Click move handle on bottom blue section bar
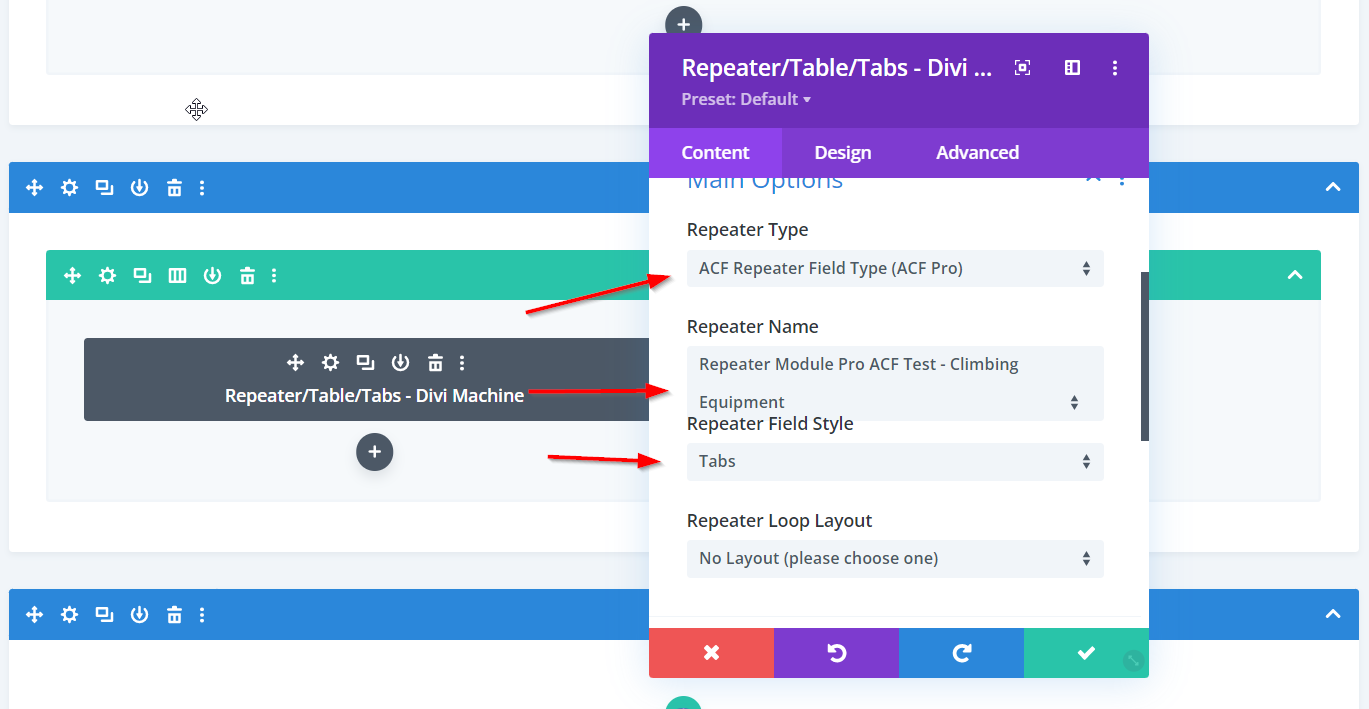Image resolution: width=1369 pixels, height=709 pixels. (34, 614)
